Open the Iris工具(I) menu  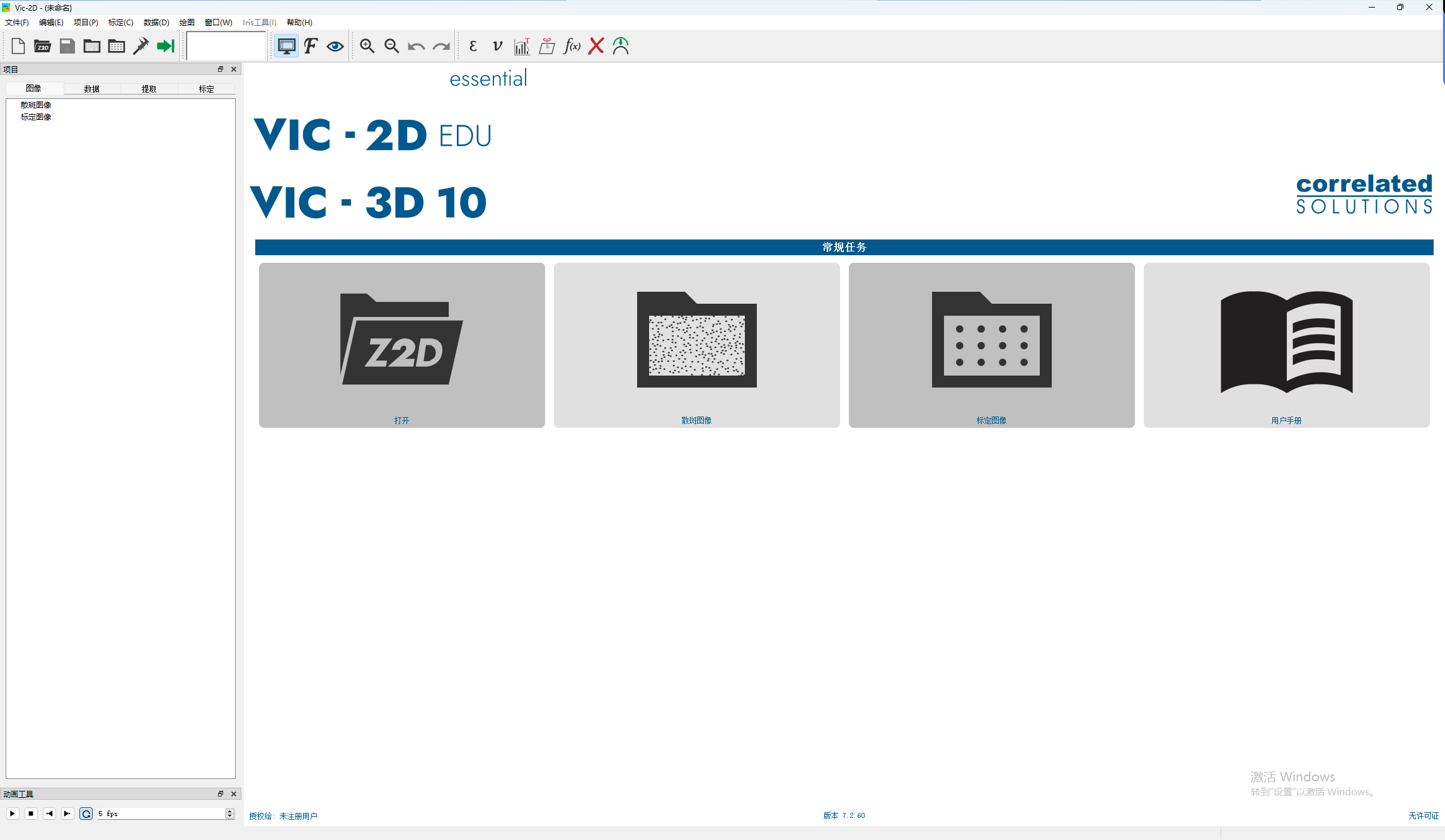(x=259, y=22)
